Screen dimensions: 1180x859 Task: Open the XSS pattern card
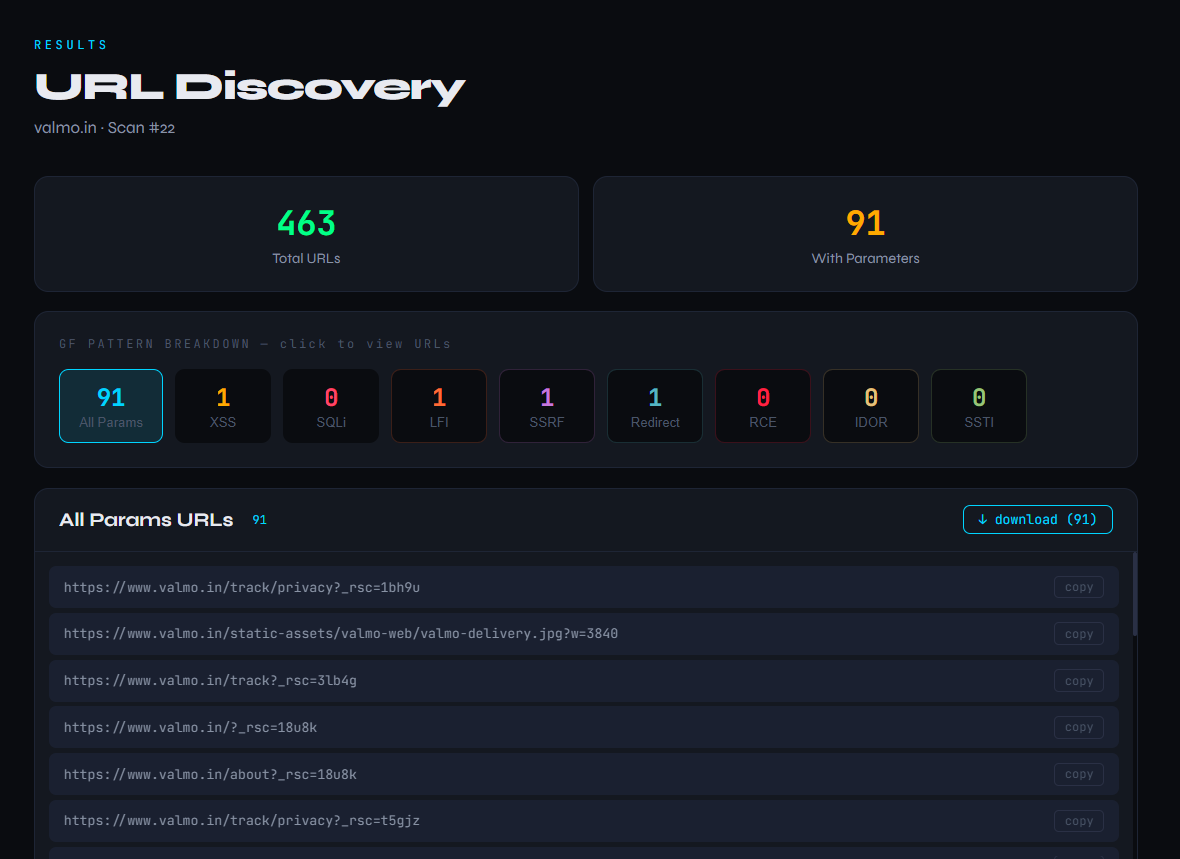click(x=223, y=406)
